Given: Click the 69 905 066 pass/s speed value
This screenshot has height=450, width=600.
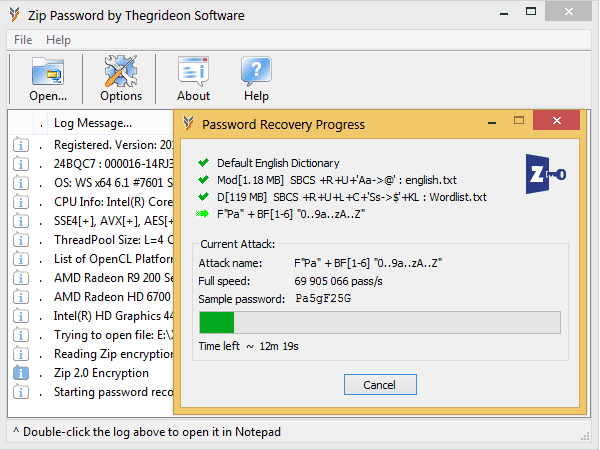Looking at the screenshot, I should point(338,281).
